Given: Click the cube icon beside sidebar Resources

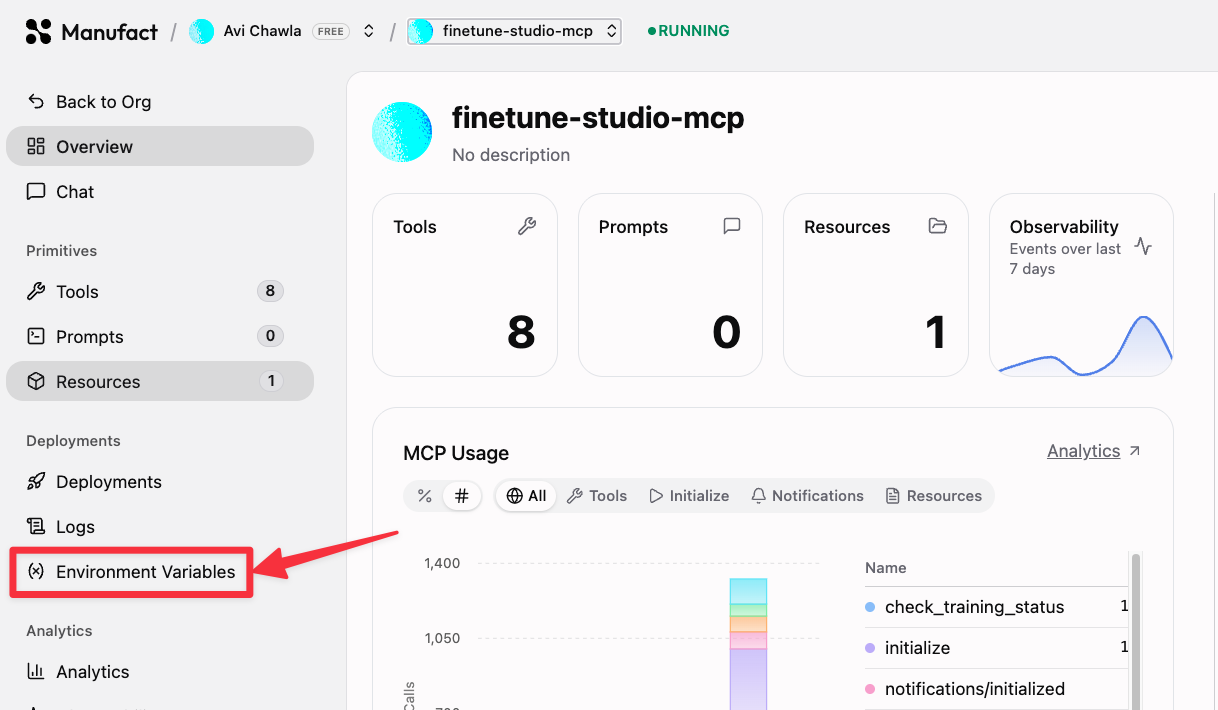Looking at the screenshot, I should [36, 381].
